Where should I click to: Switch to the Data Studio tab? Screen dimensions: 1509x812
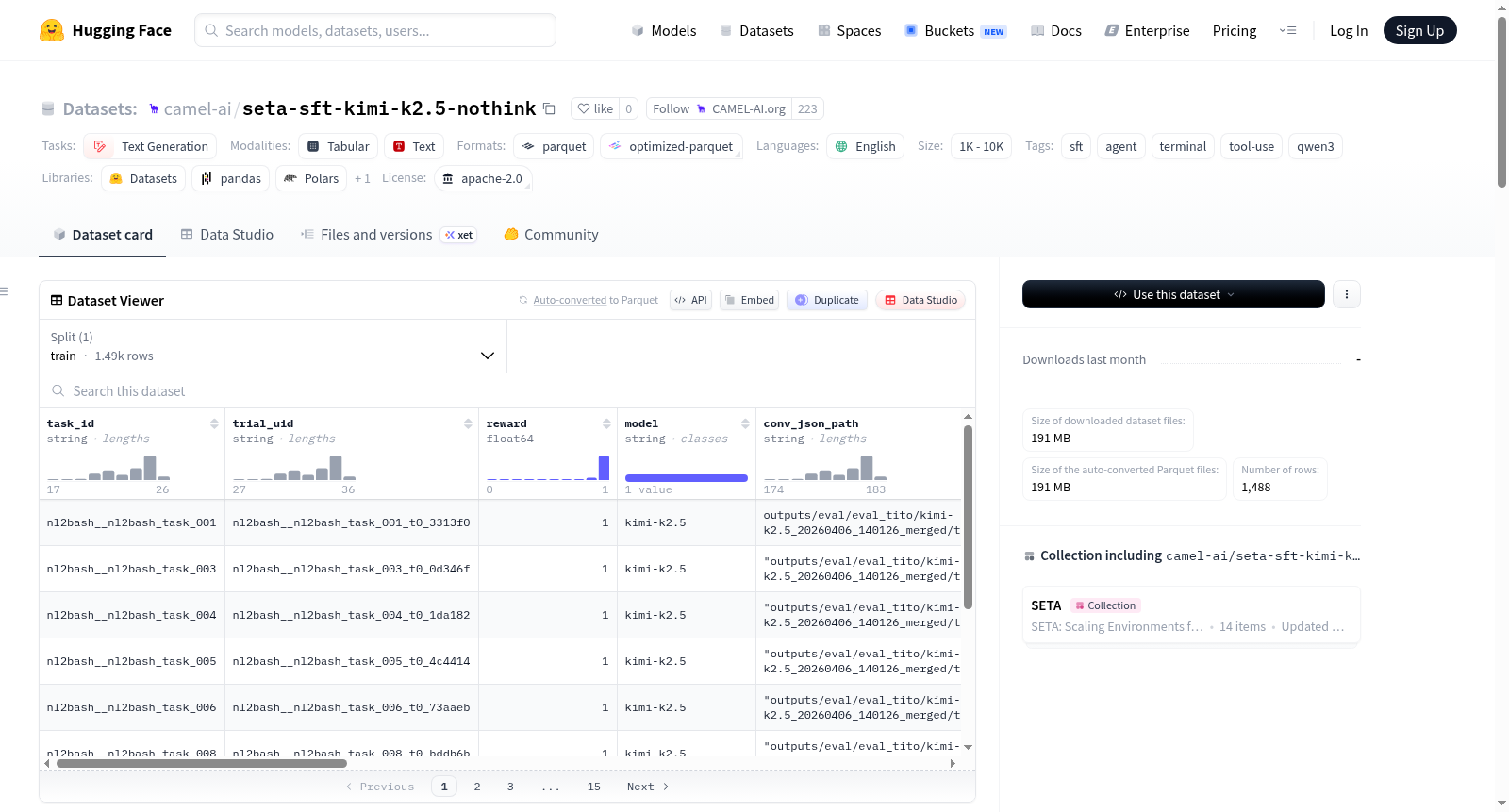coord(227,234)
